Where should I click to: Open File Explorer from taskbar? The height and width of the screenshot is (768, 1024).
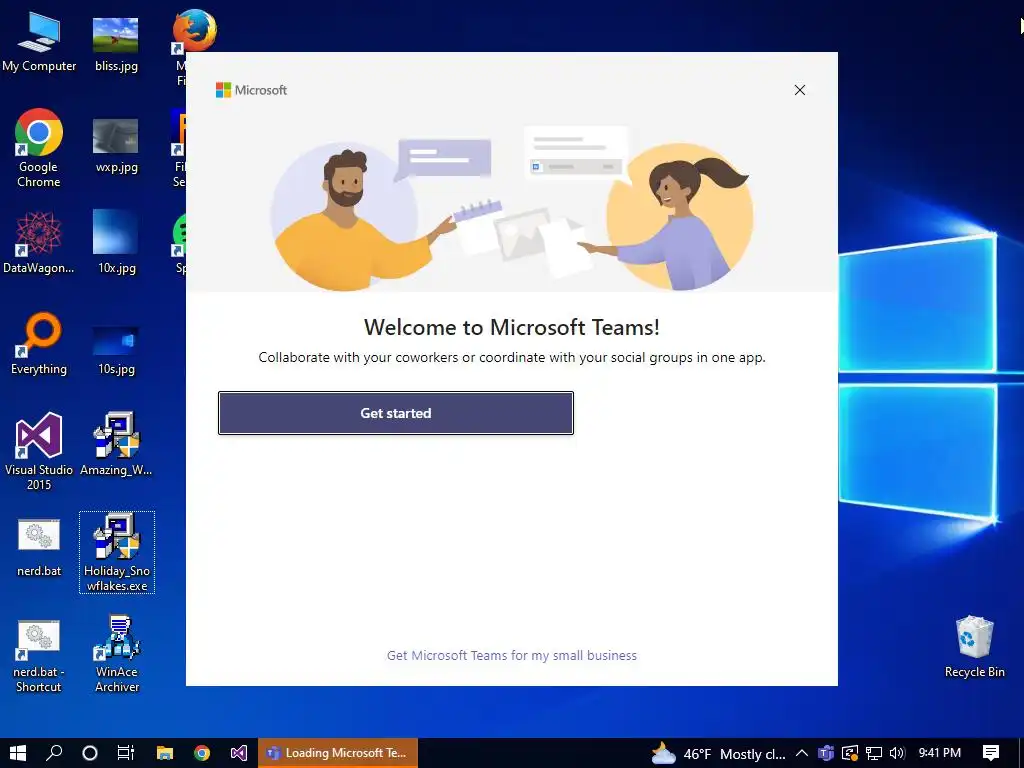point(165,753)
